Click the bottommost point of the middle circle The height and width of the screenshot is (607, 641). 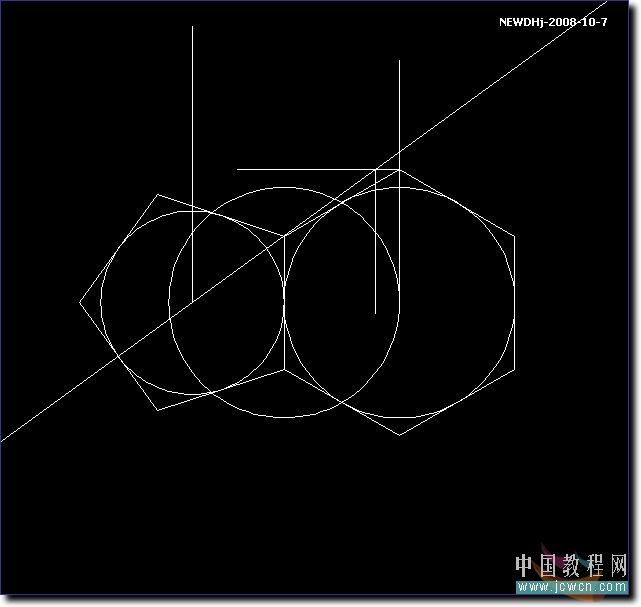pos(284,418)
